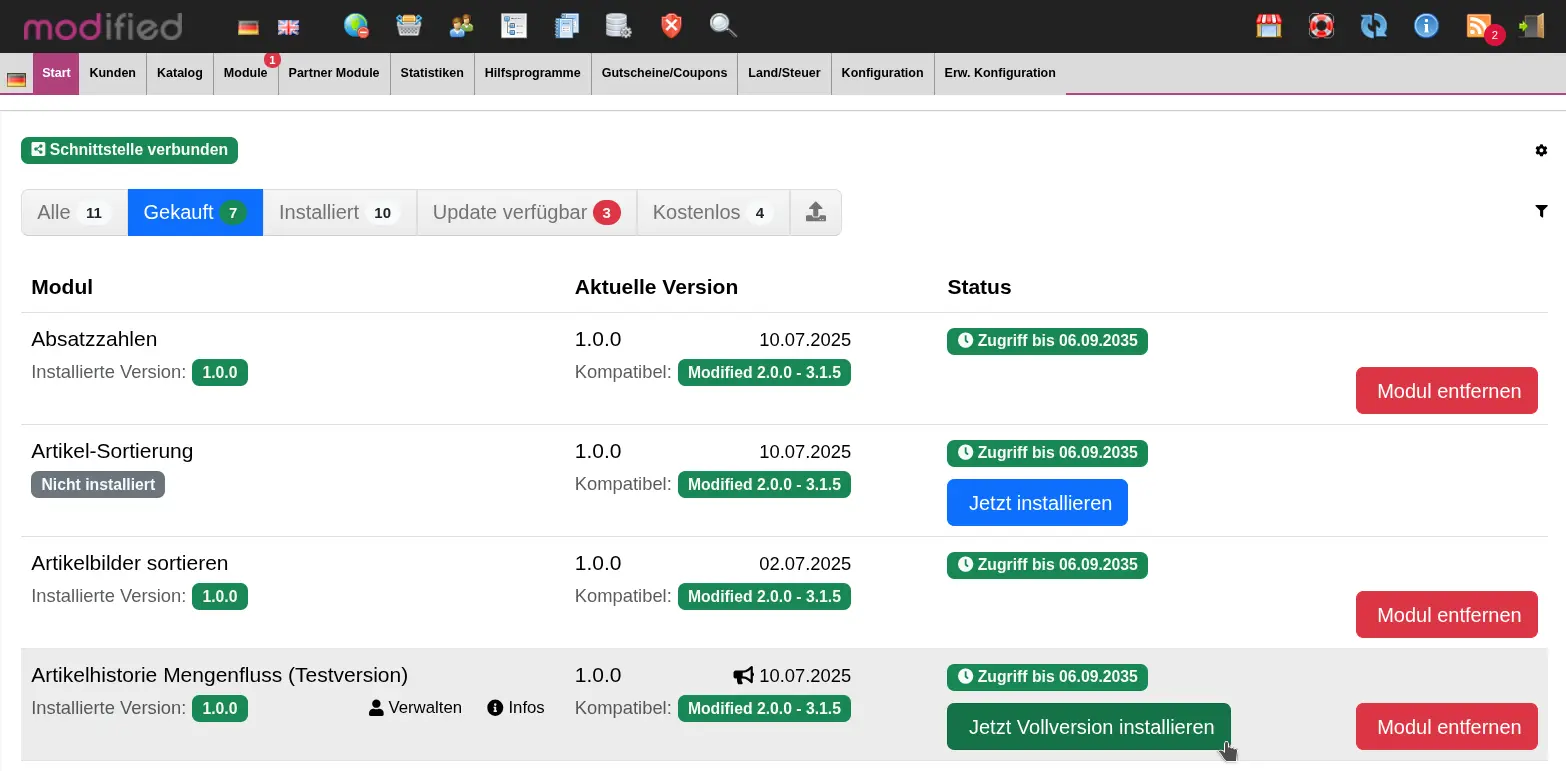Open the RSS news feed icon
Screen dimensions: 1566x771
(x=1479, y=26)
